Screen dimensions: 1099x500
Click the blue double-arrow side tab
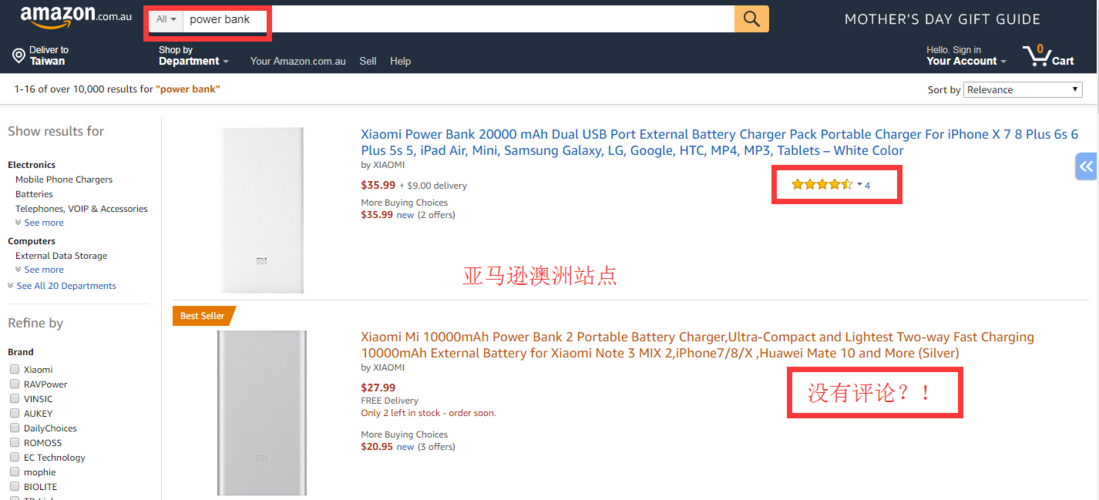coord(1086,166)
